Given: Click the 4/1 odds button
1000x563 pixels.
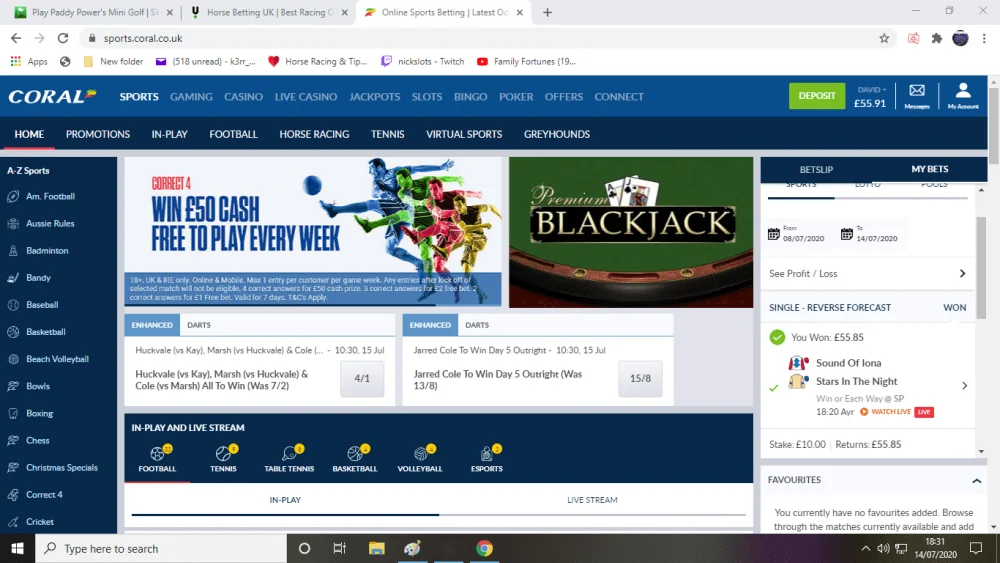Looking at the screenshot, I should pos(362,379).
